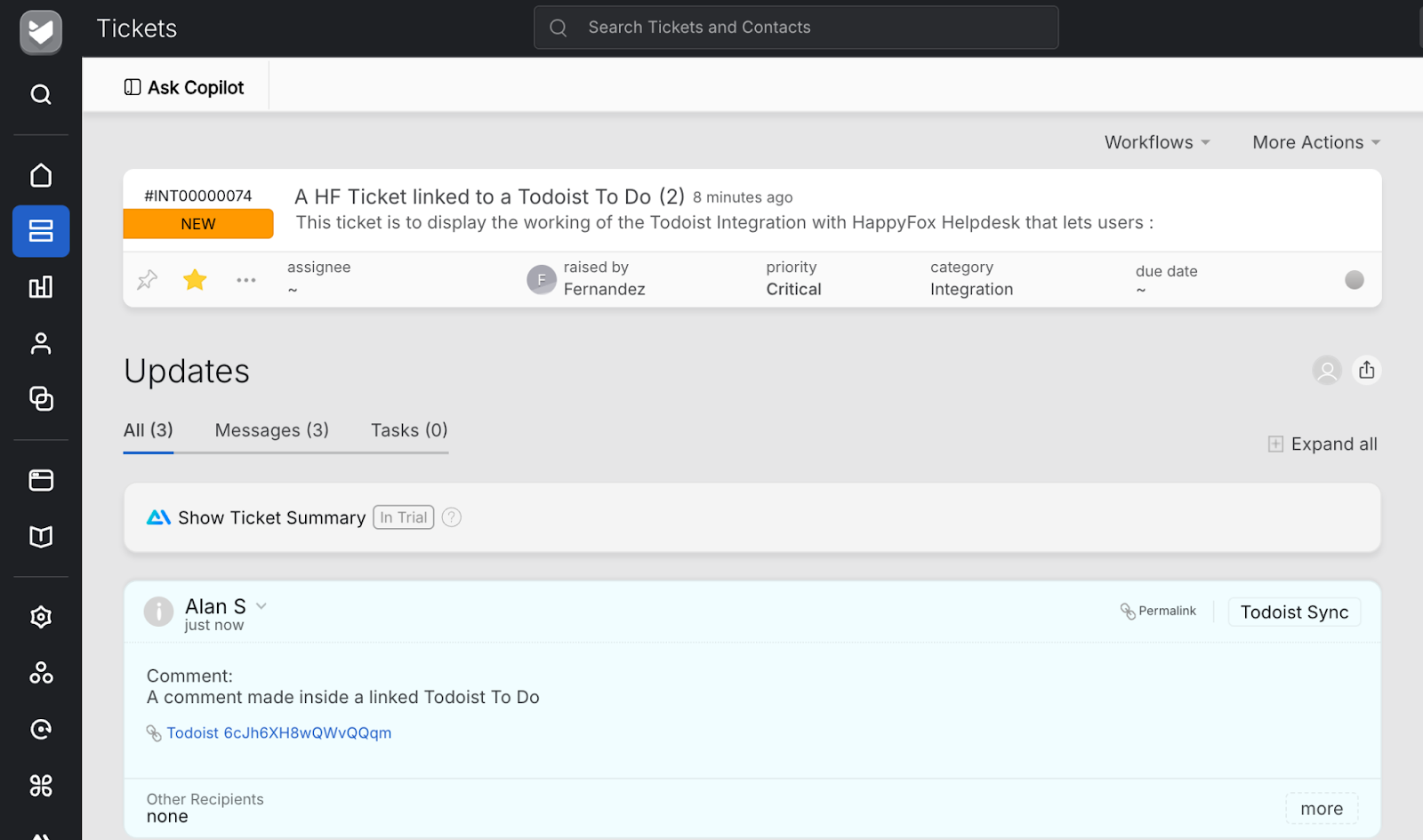The height and width of the screenshot is (840, 1423).
Task: Open the circular at-sign sidebar icon
Action: tap(41, 729)
